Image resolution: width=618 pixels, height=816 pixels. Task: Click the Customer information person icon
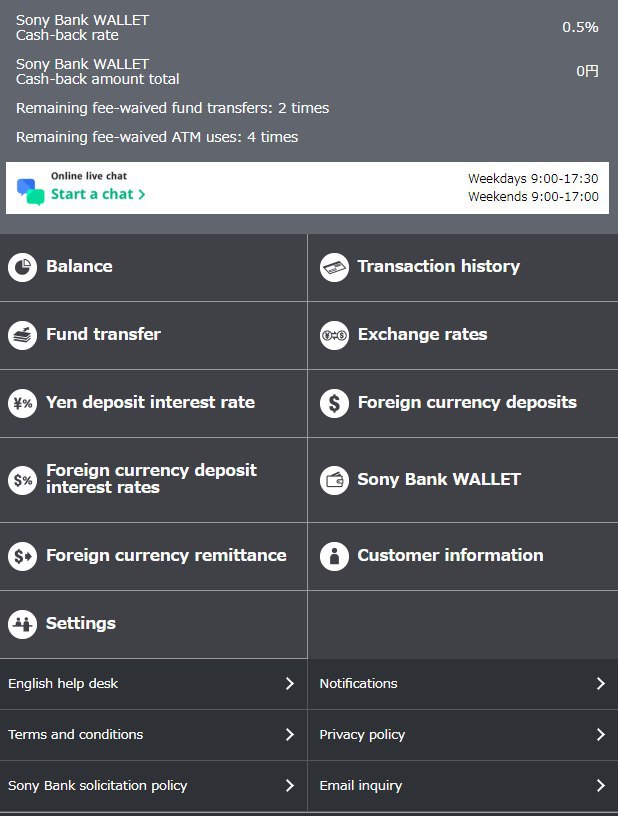click(x=334, y=556)
